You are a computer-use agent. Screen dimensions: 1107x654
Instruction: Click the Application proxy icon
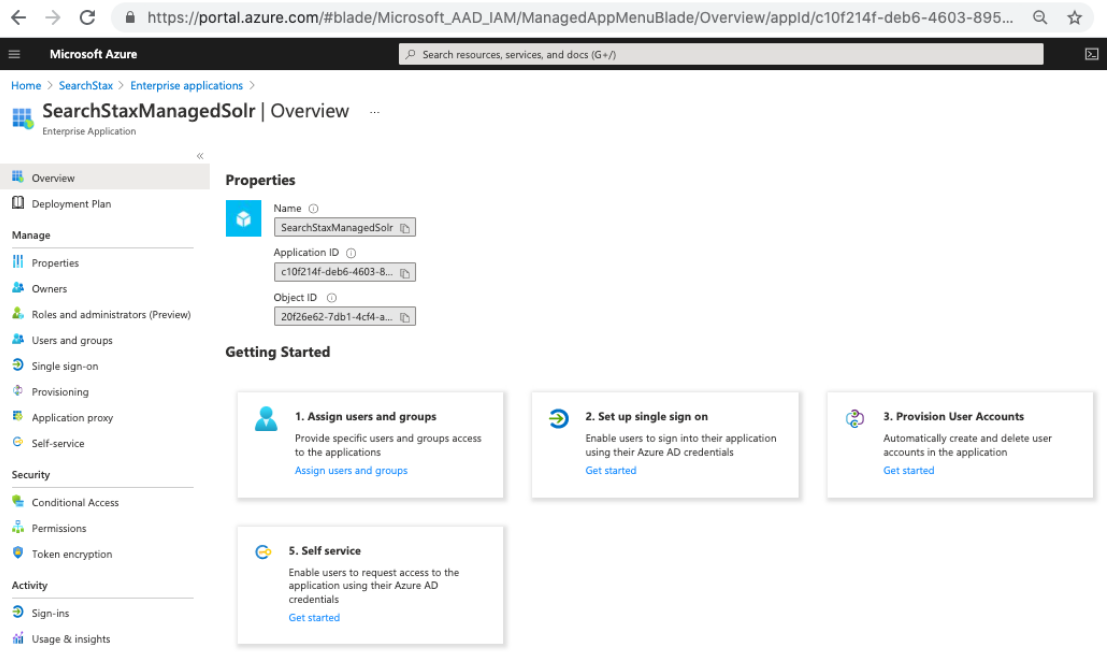(x=18, y=416)
